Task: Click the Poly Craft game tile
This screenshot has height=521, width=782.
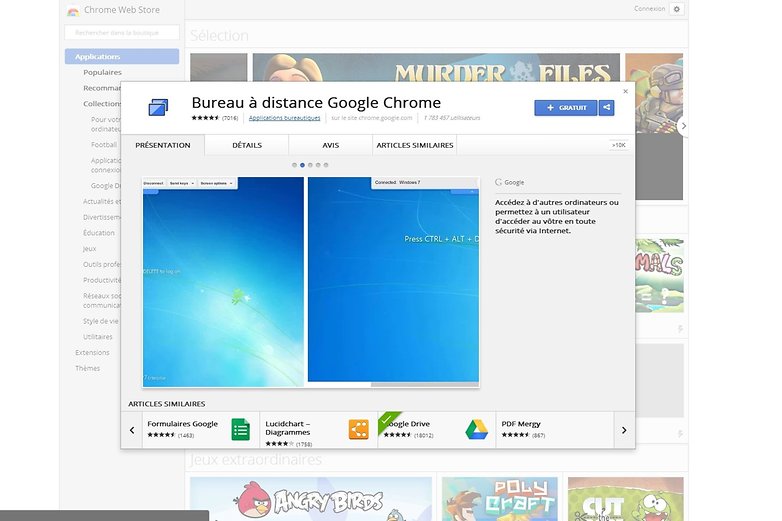Action: [x=500, y=499]
